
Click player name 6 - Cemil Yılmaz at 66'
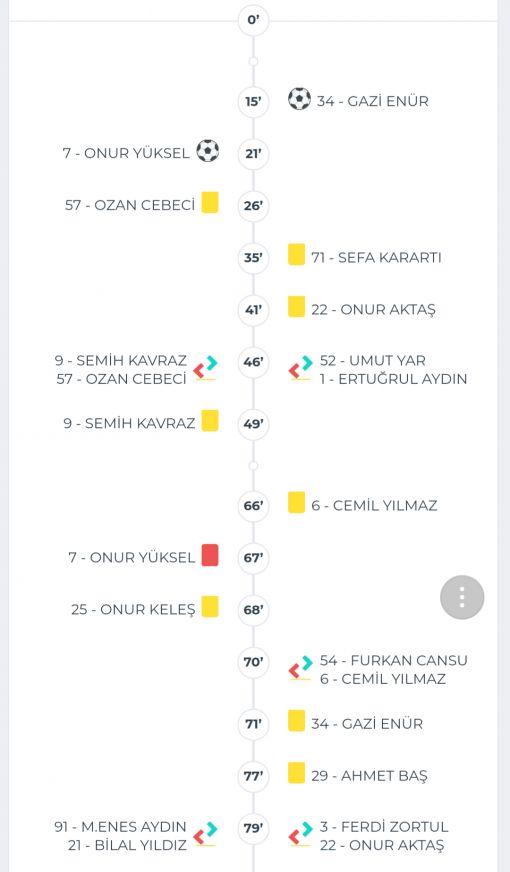tap(374, 506)
